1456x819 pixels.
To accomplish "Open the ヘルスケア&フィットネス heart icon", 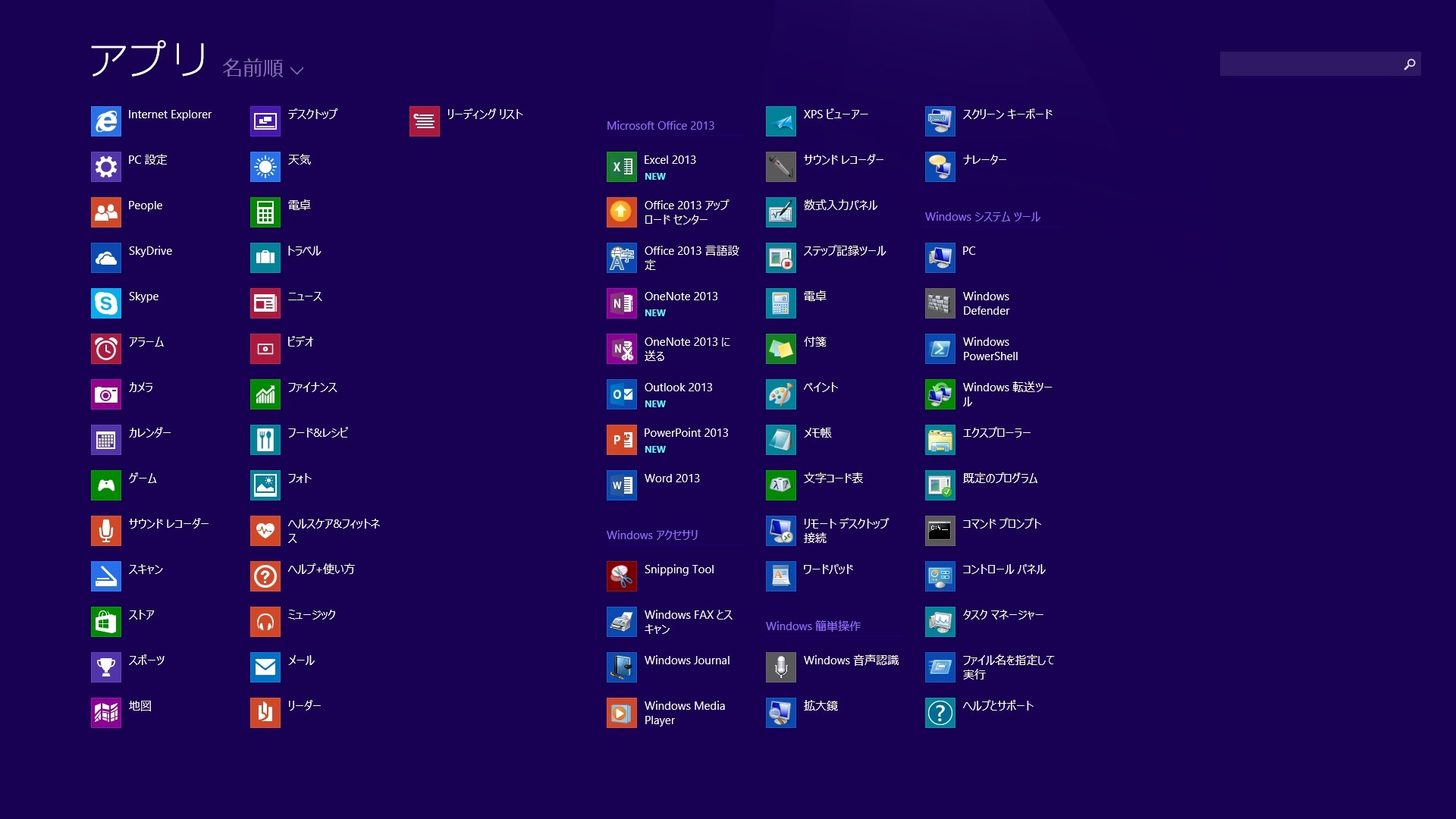I will (265, 531).
